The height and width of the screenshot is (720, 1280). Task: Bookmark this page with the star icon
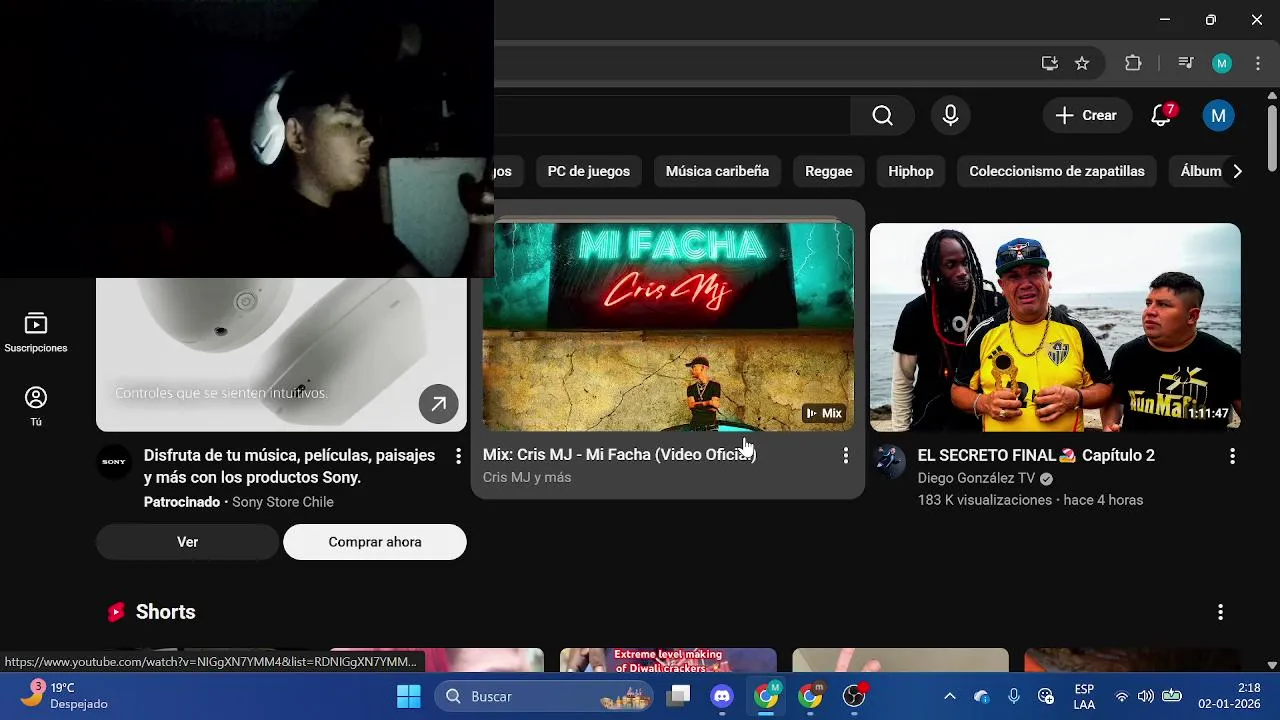click(x=1082, y=63)
